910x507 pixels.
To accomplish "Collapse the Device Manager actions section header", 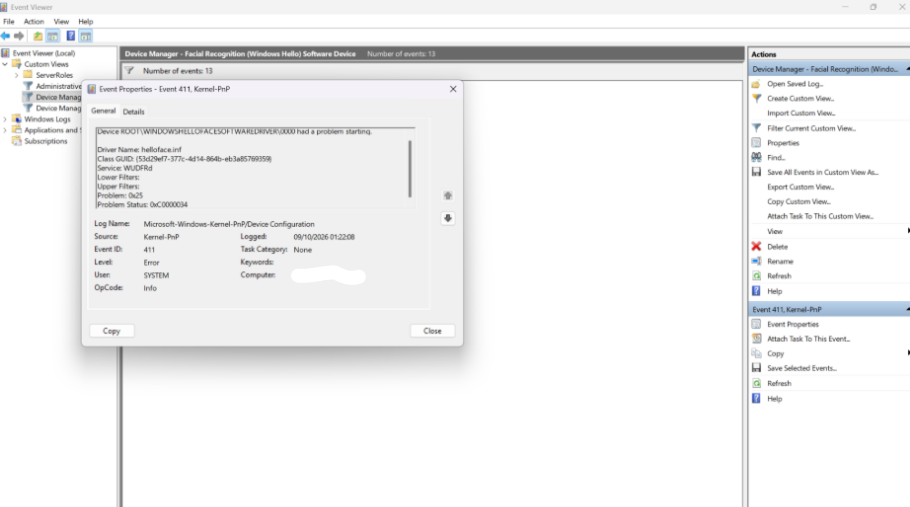I will point(907,69).
